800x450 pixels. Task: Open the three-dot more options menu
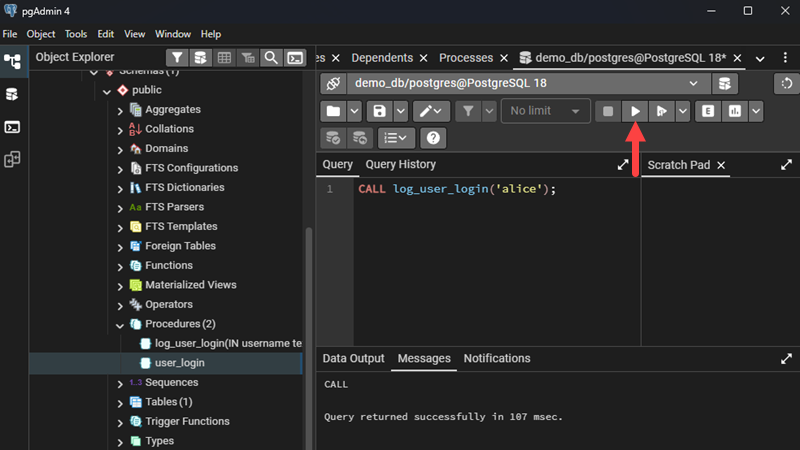pos(785,58)
